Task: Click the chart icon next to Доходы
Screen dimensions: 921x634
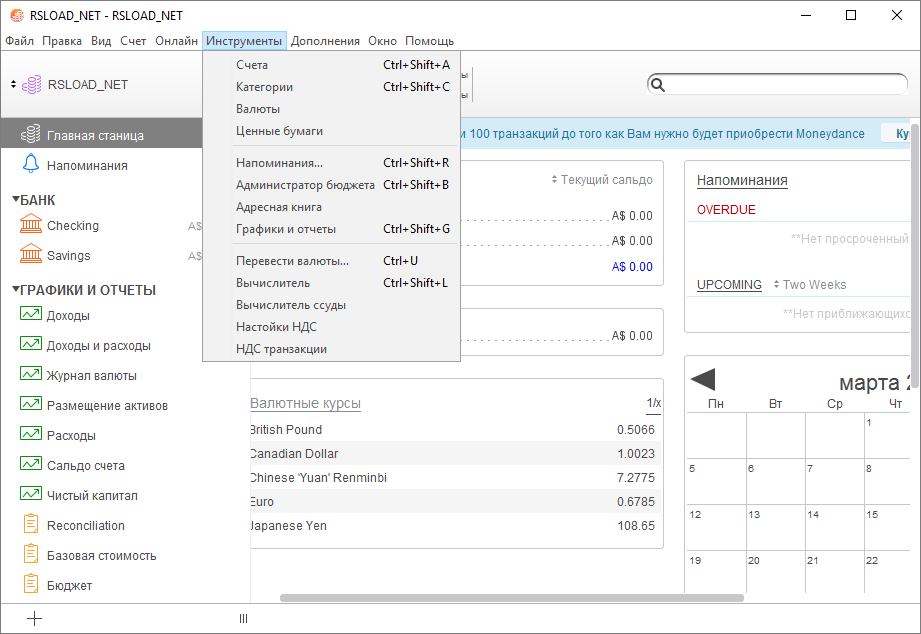Action: tap(31, 314)
